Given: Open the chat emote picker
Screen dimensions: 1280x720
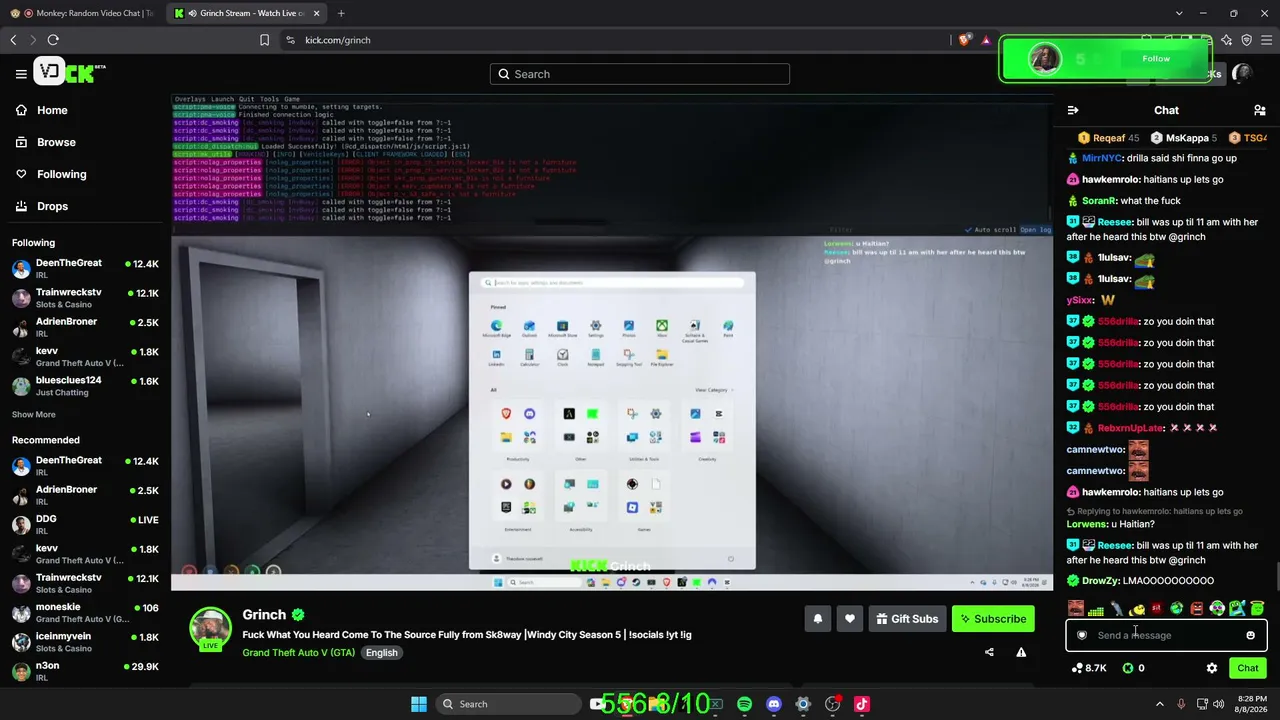Looking at the screenshot, I should tap(1250, 635).
